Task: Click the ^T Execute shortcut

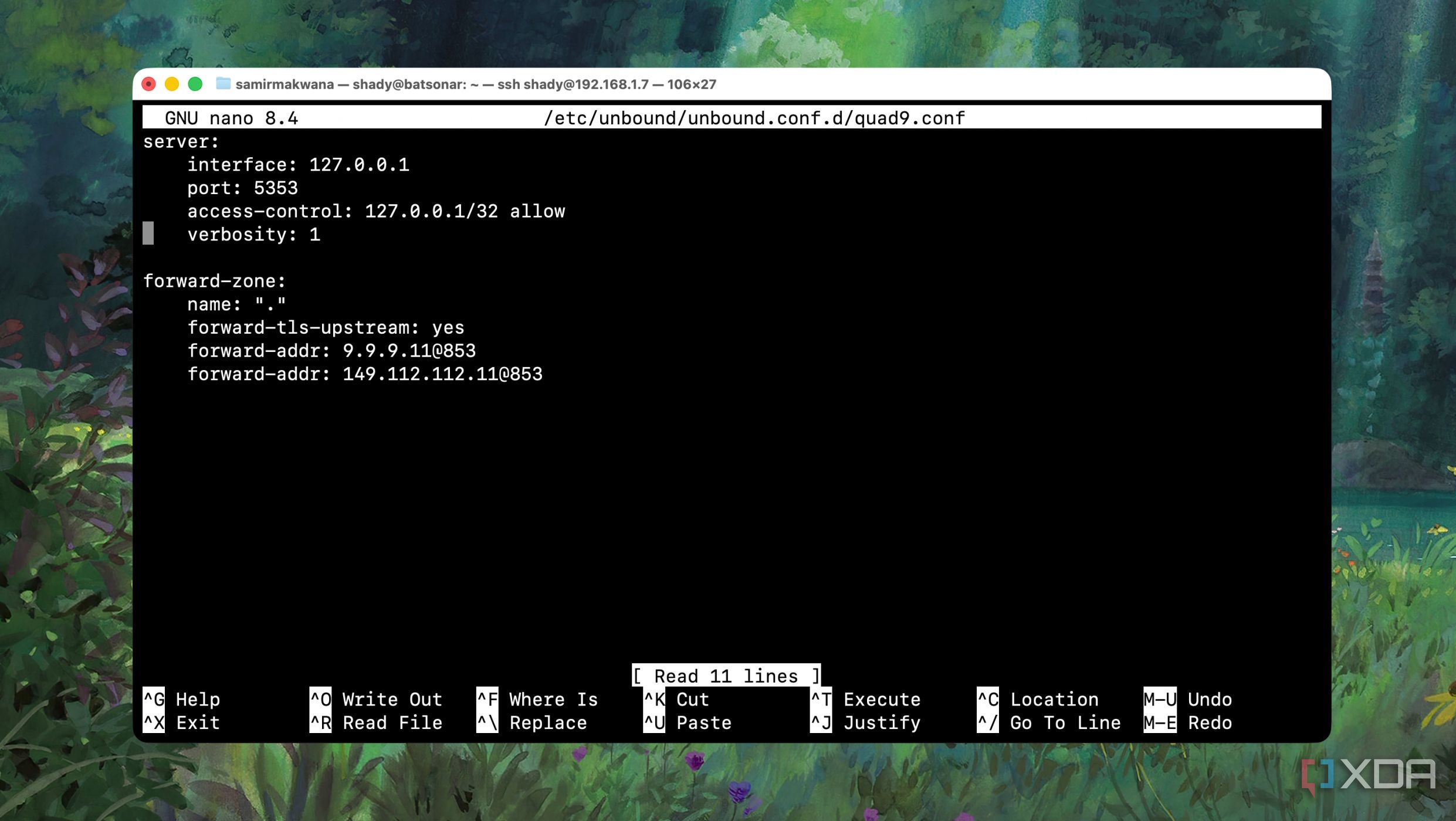Action: pyautogui.click(x=865, y=699)
